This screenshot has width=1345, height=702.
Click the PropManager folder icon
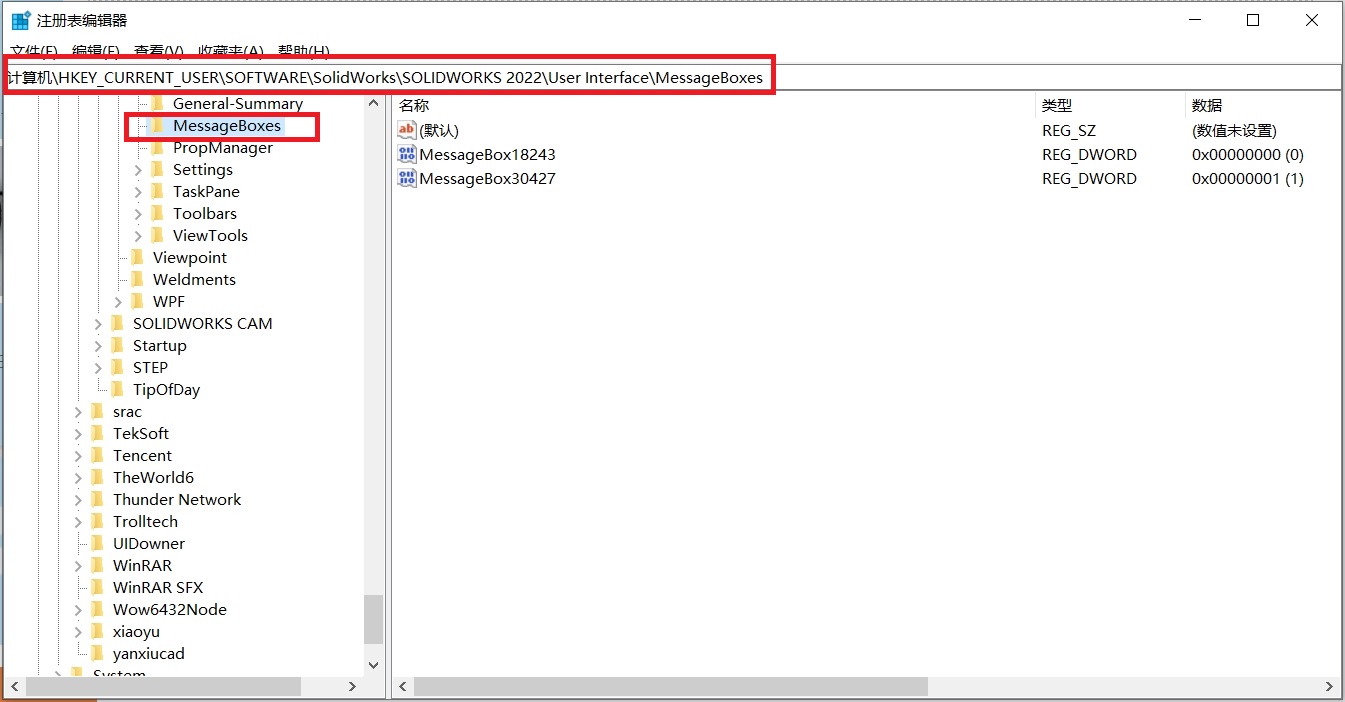[x=157, y=147]
